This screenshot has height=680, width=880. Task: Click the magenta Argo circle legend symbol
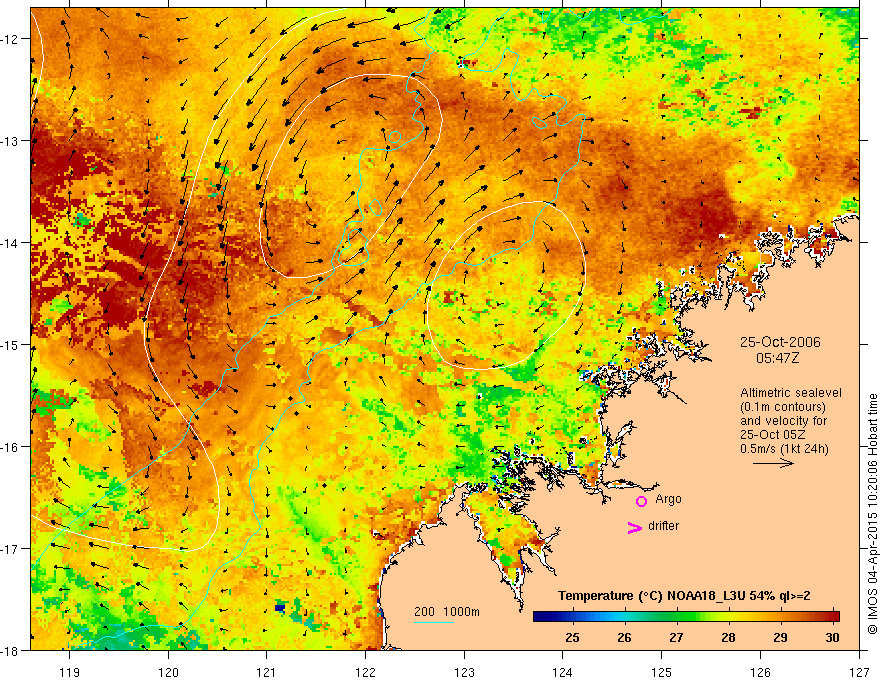pos(641,501)
